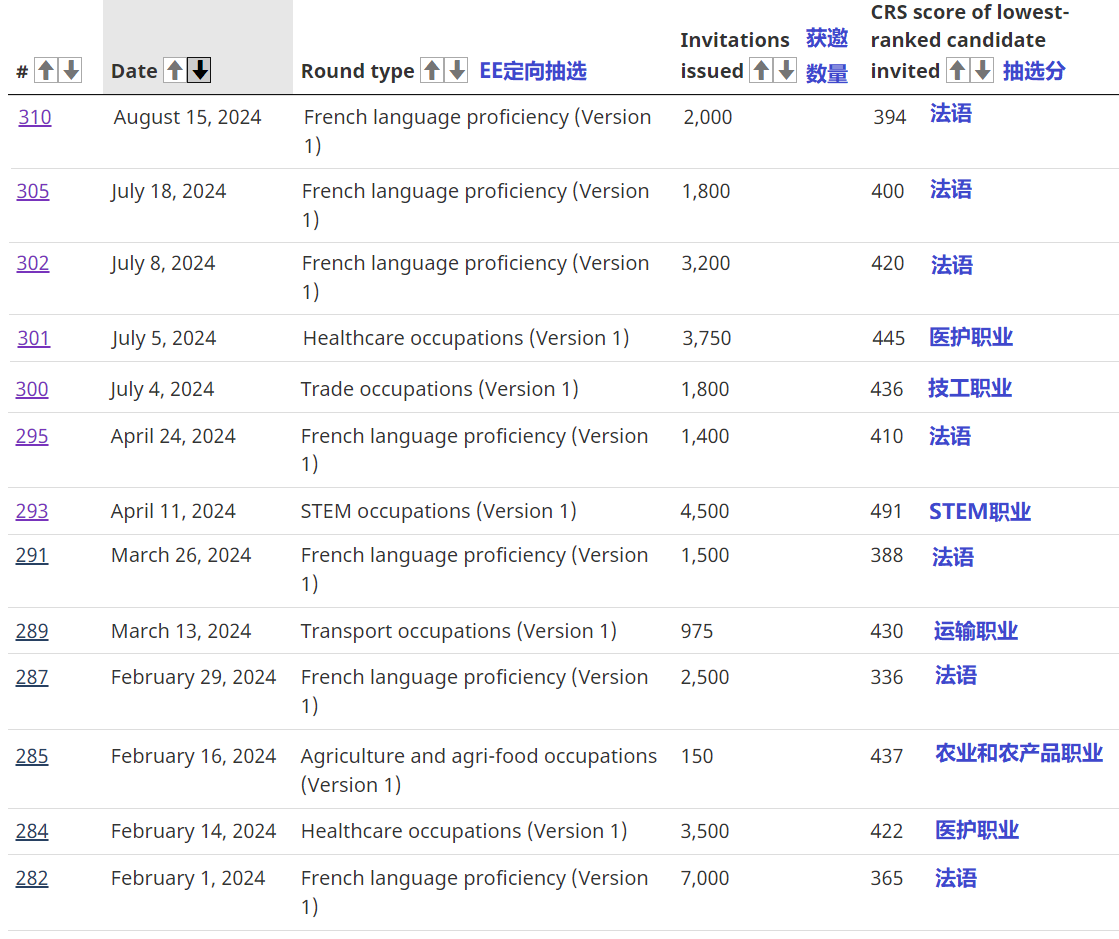The height and width of the screenshot is (939, 1119).
Task: Open draw round 282 link
Action: pyautogui.click(x=32, y=878)
